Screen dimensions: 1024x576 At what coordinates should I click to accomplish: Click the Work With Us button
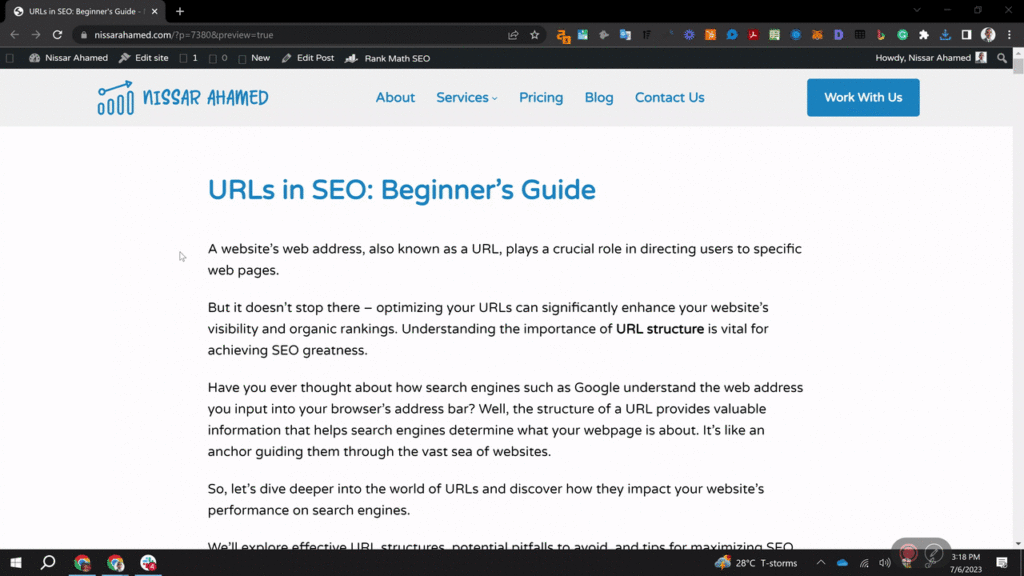(x=862, y=97)
